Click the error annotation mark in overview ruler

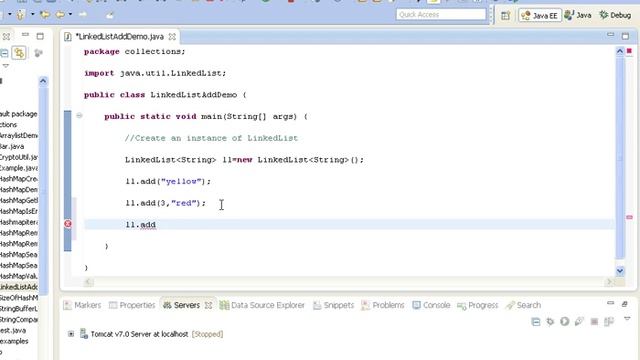pyautogui.click(x=629, y=217)
